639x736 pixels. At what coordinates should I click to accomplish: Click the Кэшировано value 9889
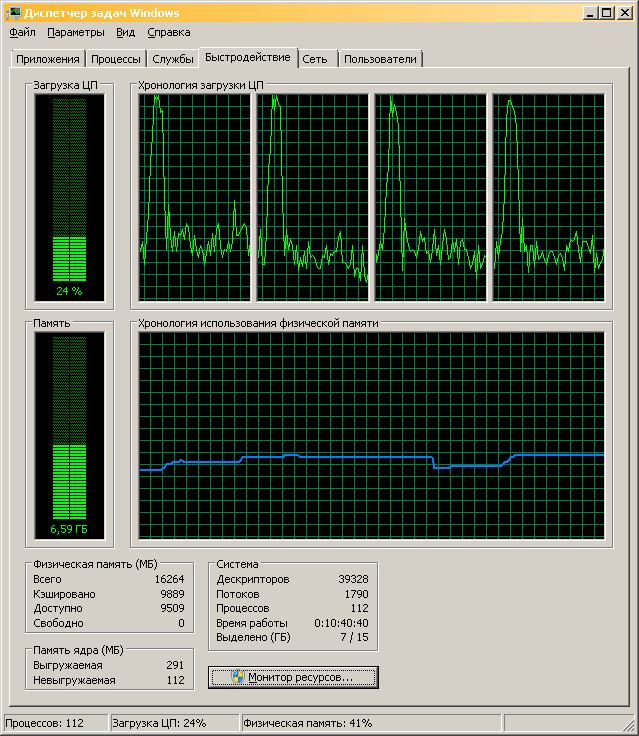click(172, 594)
